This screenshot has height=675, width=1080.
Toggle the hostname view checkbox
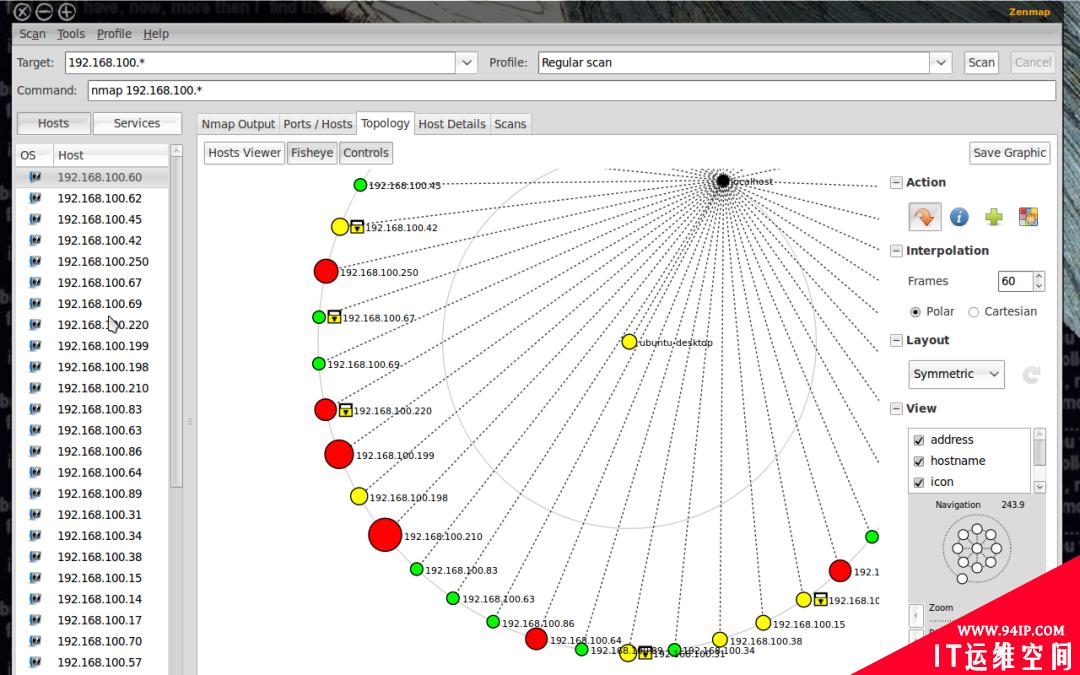pos(918,461)
